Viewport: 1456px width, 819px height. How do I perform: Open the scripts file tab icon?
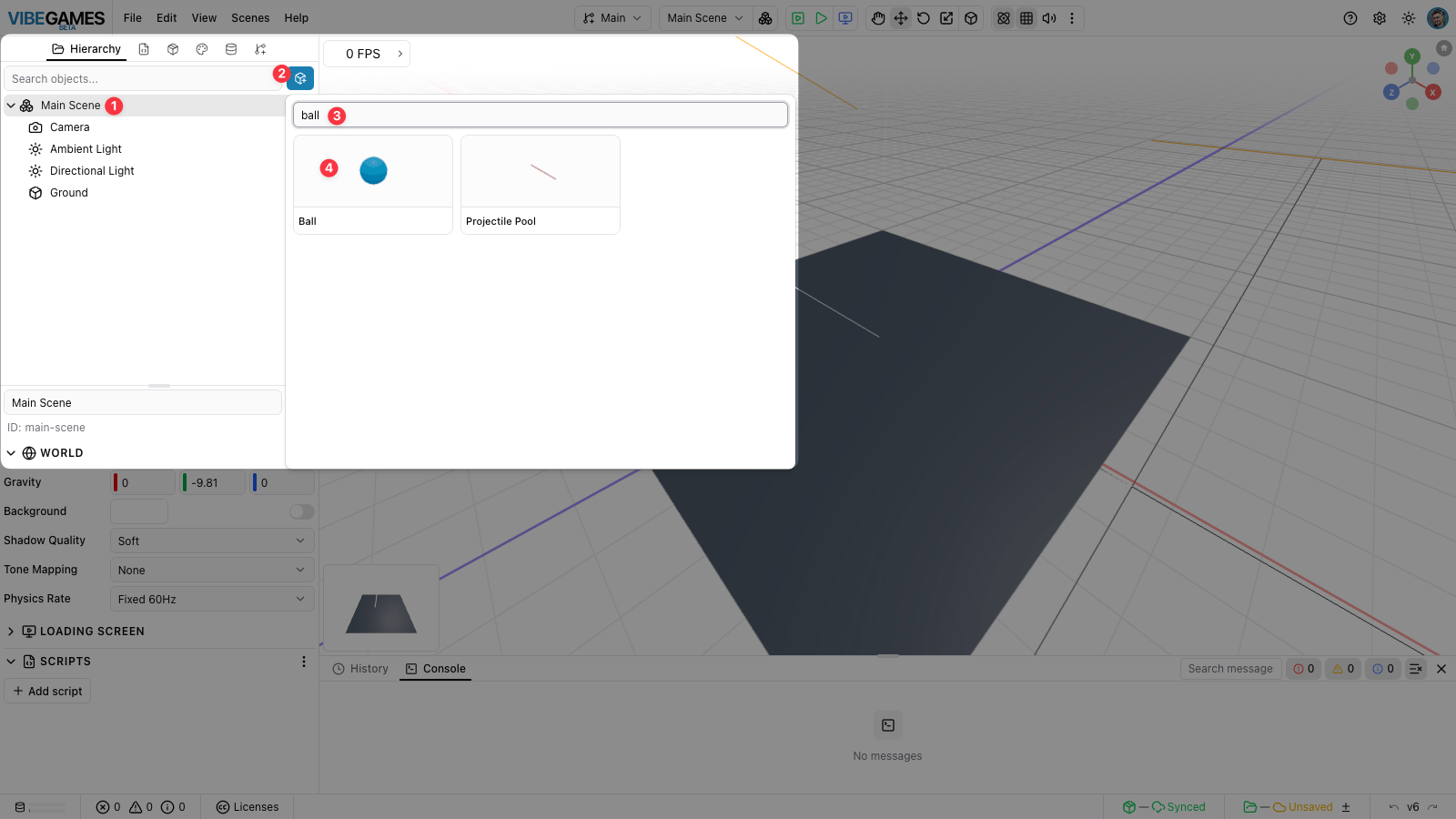[x=144, y=49]
